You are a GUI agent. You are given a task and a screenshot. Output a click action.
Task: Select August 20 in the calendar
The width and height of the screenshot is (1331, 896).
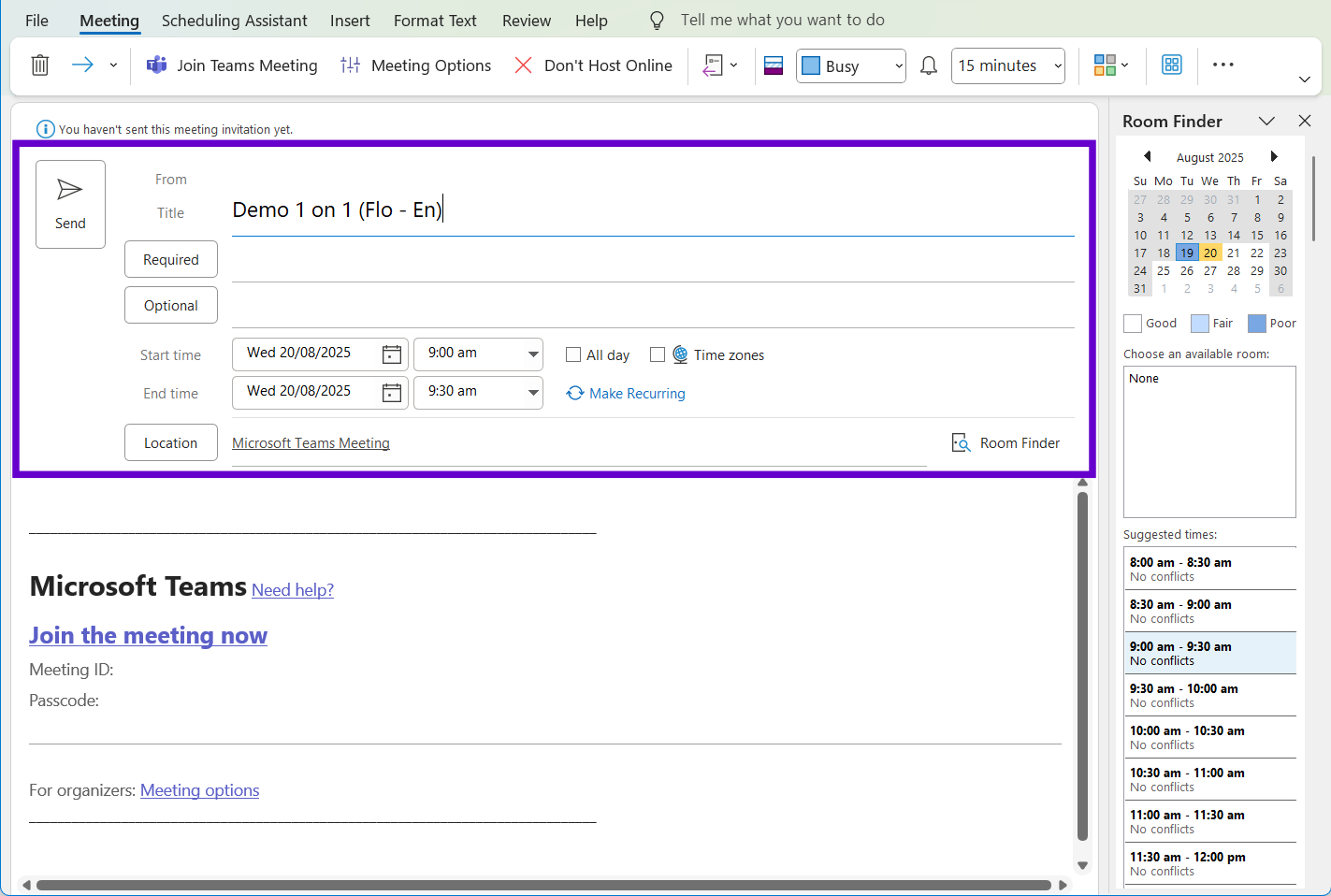point(1210,253)
